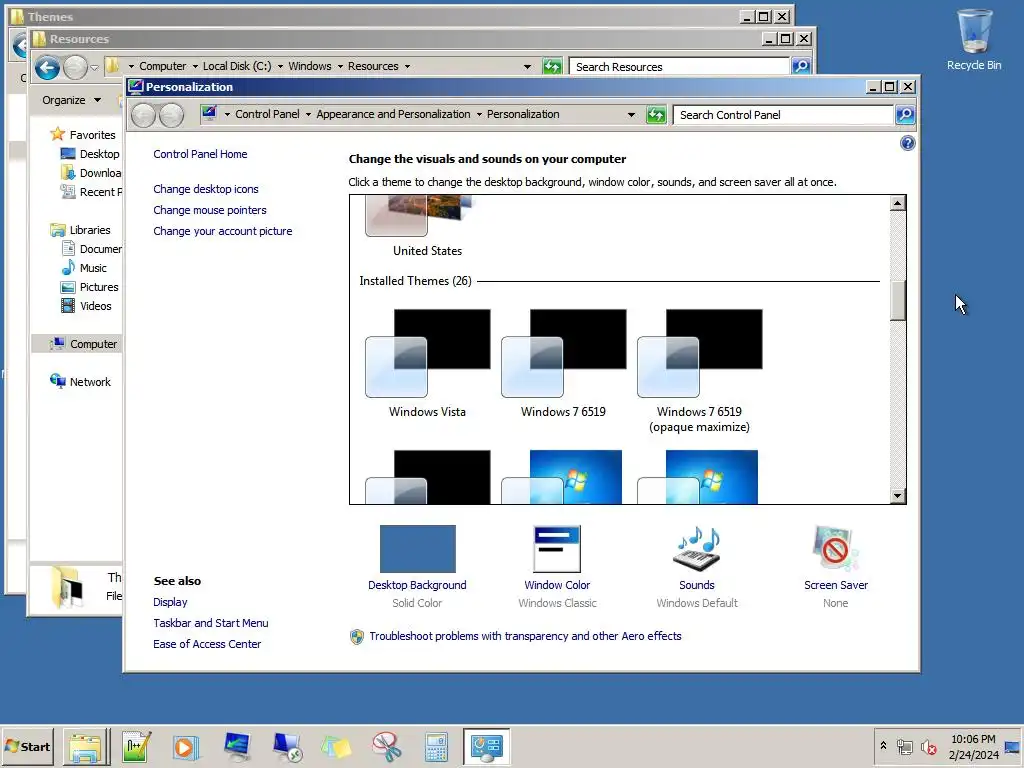
Task: Select the Windows Vista theme
Action: (428, 364)
